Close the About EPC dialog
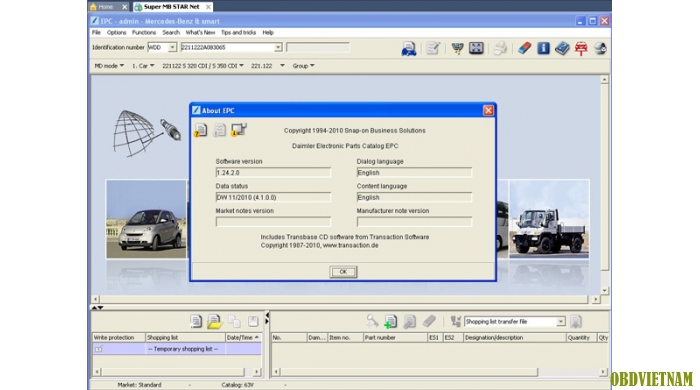 pos(488,110)
